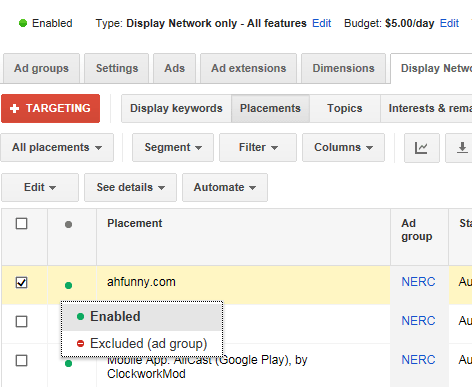Screen dimensions: 472x387
Task: Tick the select-all checkbox in table header
Action: coord(22,224)
